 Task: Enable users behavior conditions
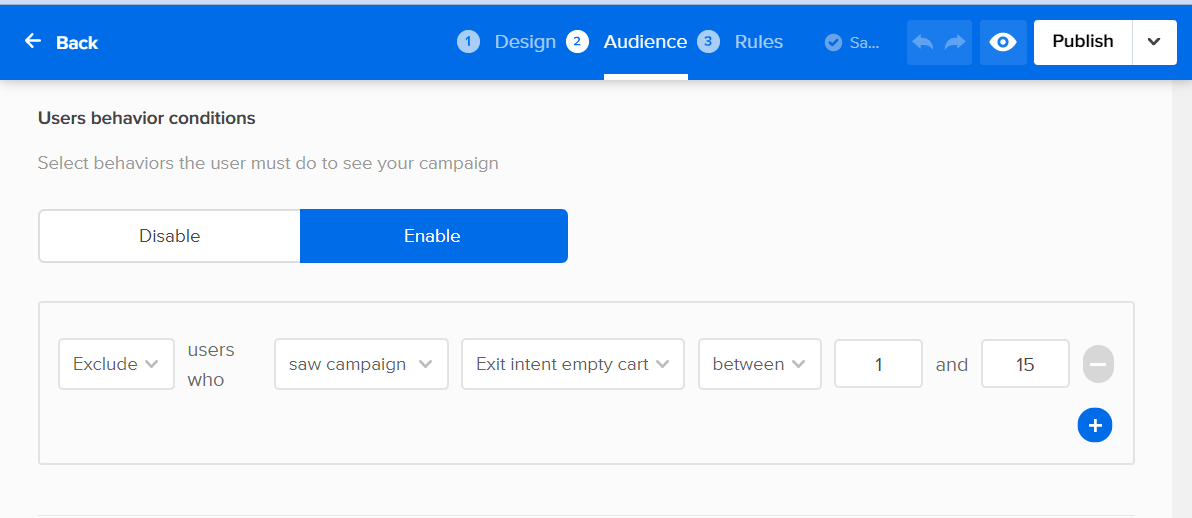433,236
